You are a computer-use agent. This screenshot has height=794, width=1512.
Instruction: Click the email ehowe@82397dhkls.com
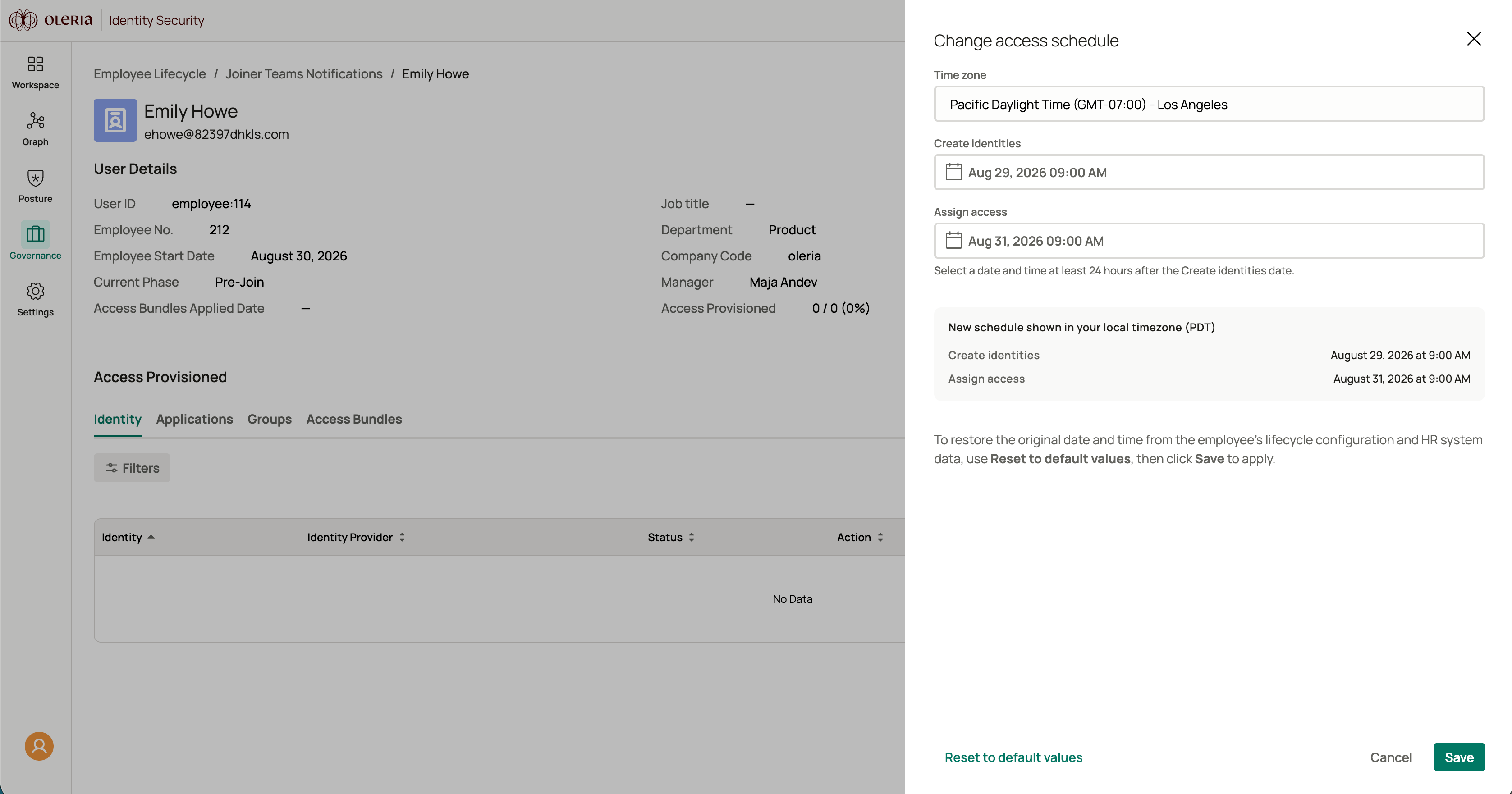pos(216,134)
